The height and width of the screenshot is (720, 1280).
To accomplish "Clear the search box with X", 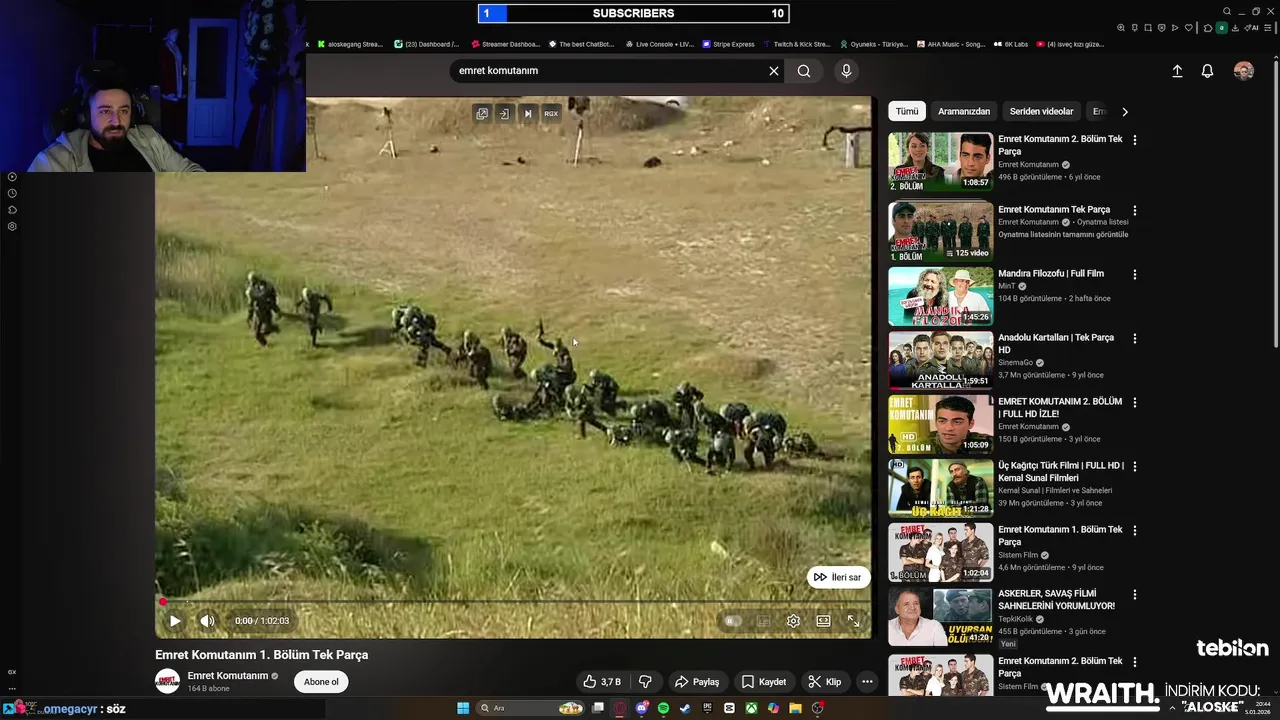I will 773,71.
